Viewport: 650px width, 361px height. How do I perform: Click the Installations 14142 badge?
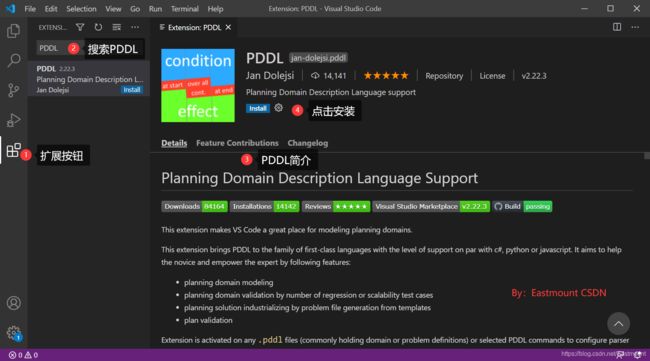tap(264, 206)
